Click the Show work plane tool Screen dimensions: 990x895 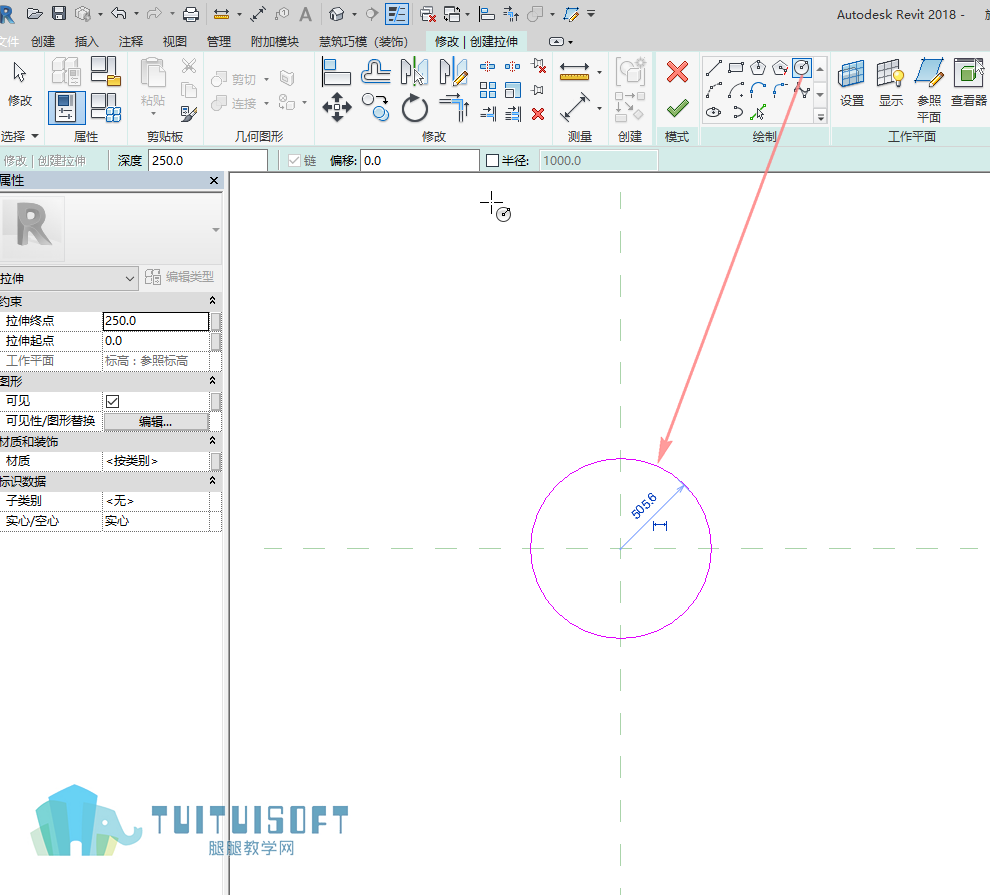tap(890, 82)
